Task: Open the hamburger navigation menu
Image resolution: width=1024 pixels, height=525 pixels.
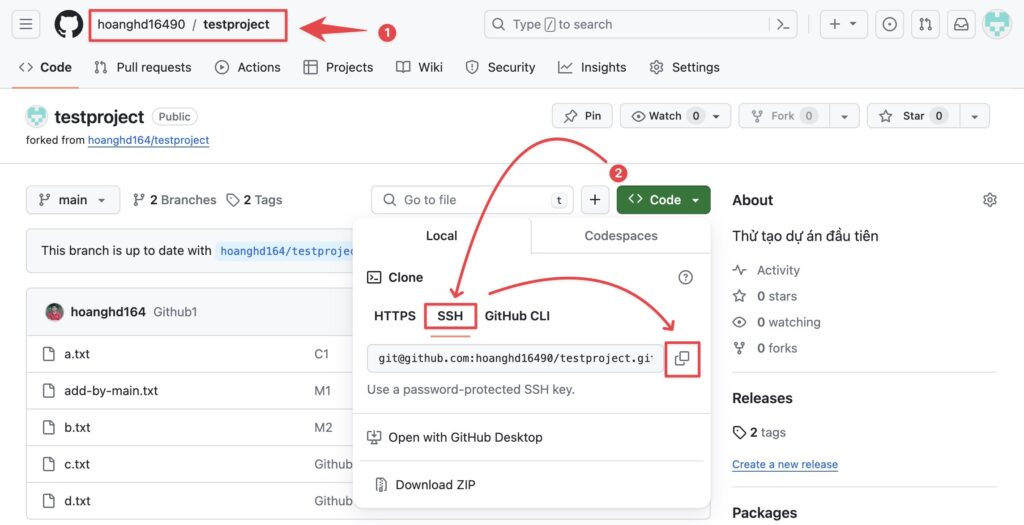Action: [x=25, y=25]
